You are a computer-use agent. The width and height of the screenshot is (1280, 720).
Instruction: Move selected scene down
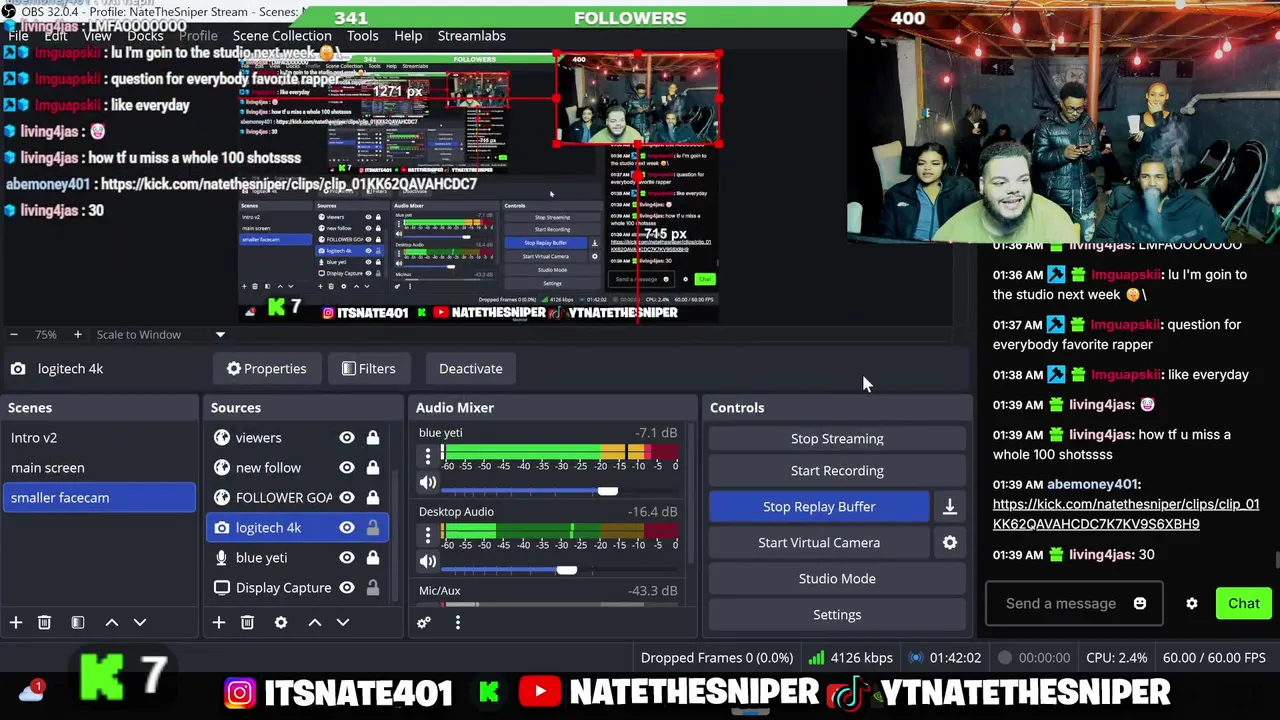[x=140, y=622]
